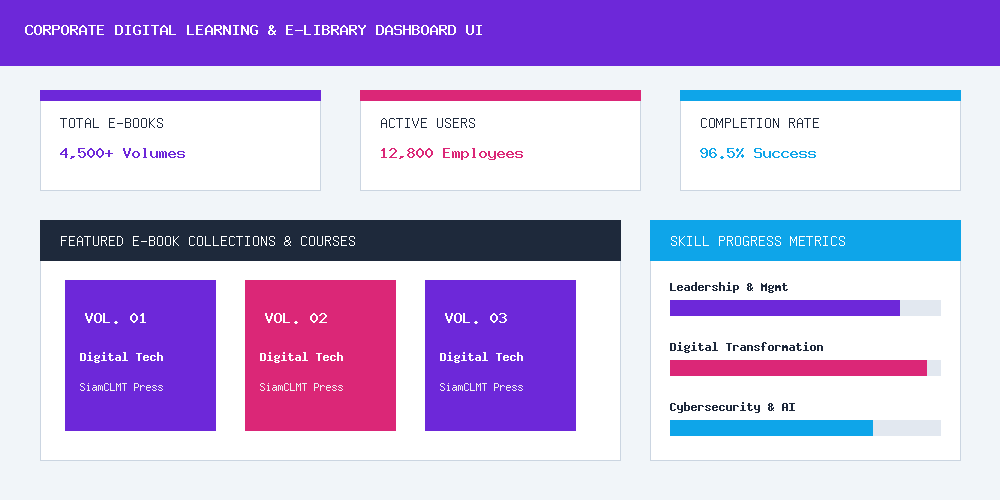Screen dimensions: 1000x500
Task: Open the Vol. 01 Digital Tech book cover
Action: click(x=140, y=355)
